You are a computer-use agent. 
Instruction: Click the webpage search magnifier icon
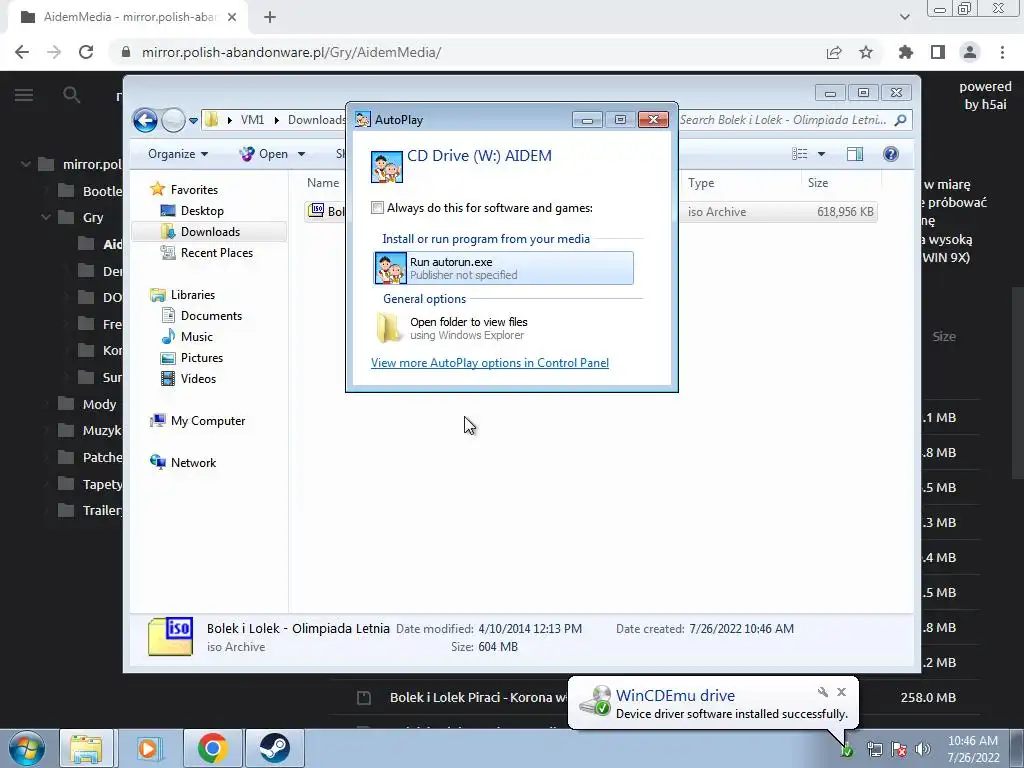(71, 95)
